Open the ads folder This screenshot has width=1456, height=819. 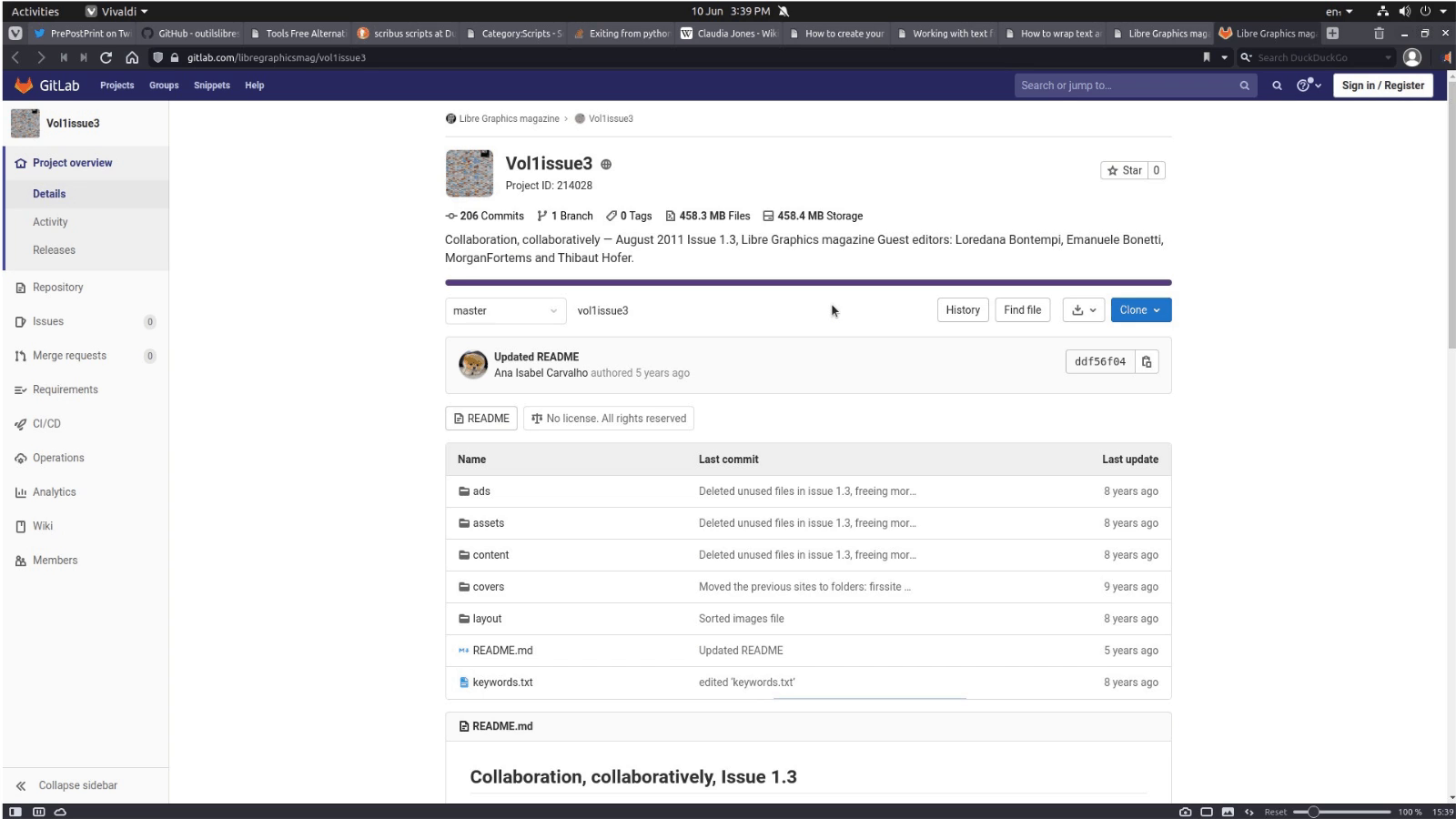[x=481, y=491]
